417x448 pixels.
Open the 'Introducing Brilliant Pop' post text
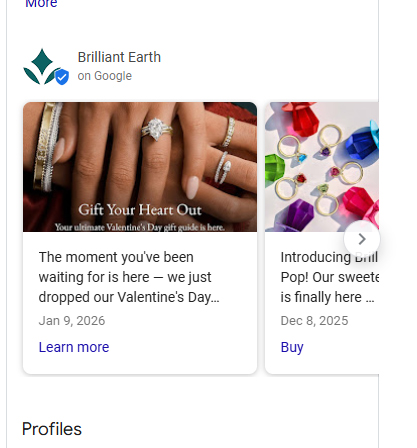click(x=329, y=277)
